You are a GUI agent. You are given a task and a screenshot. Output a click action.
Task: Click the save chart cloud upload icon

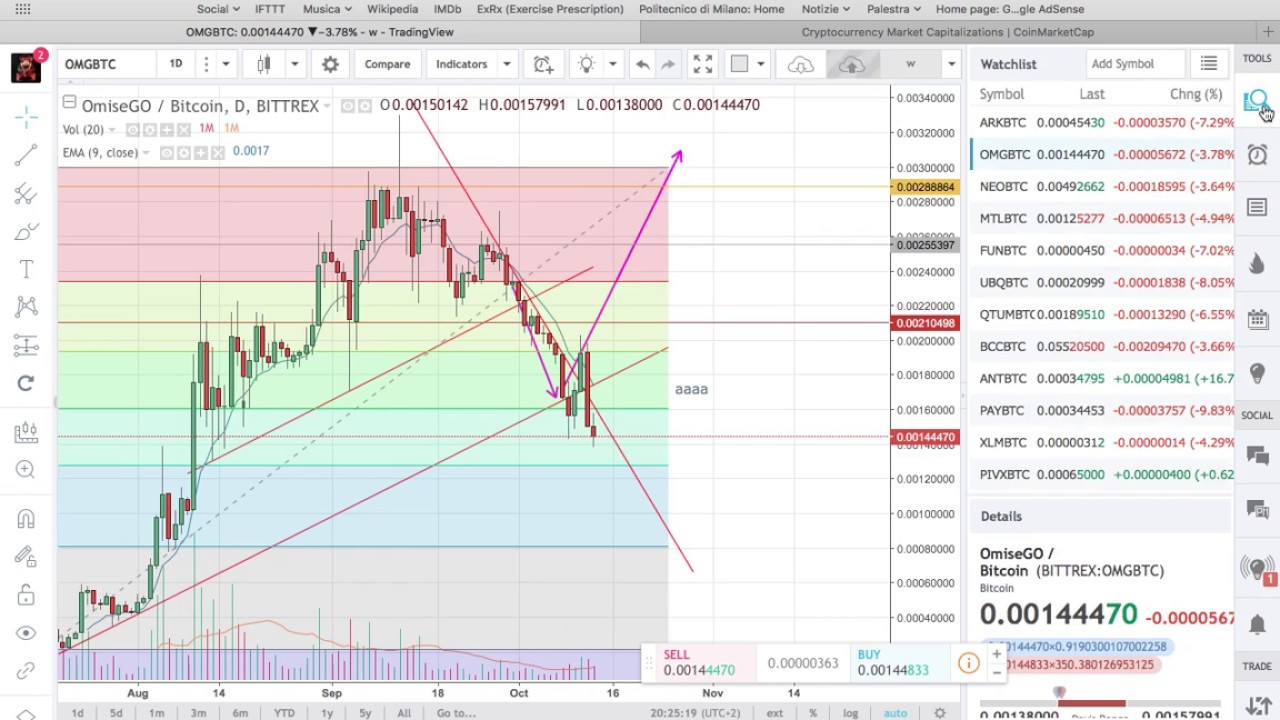[x=851, y=64]
